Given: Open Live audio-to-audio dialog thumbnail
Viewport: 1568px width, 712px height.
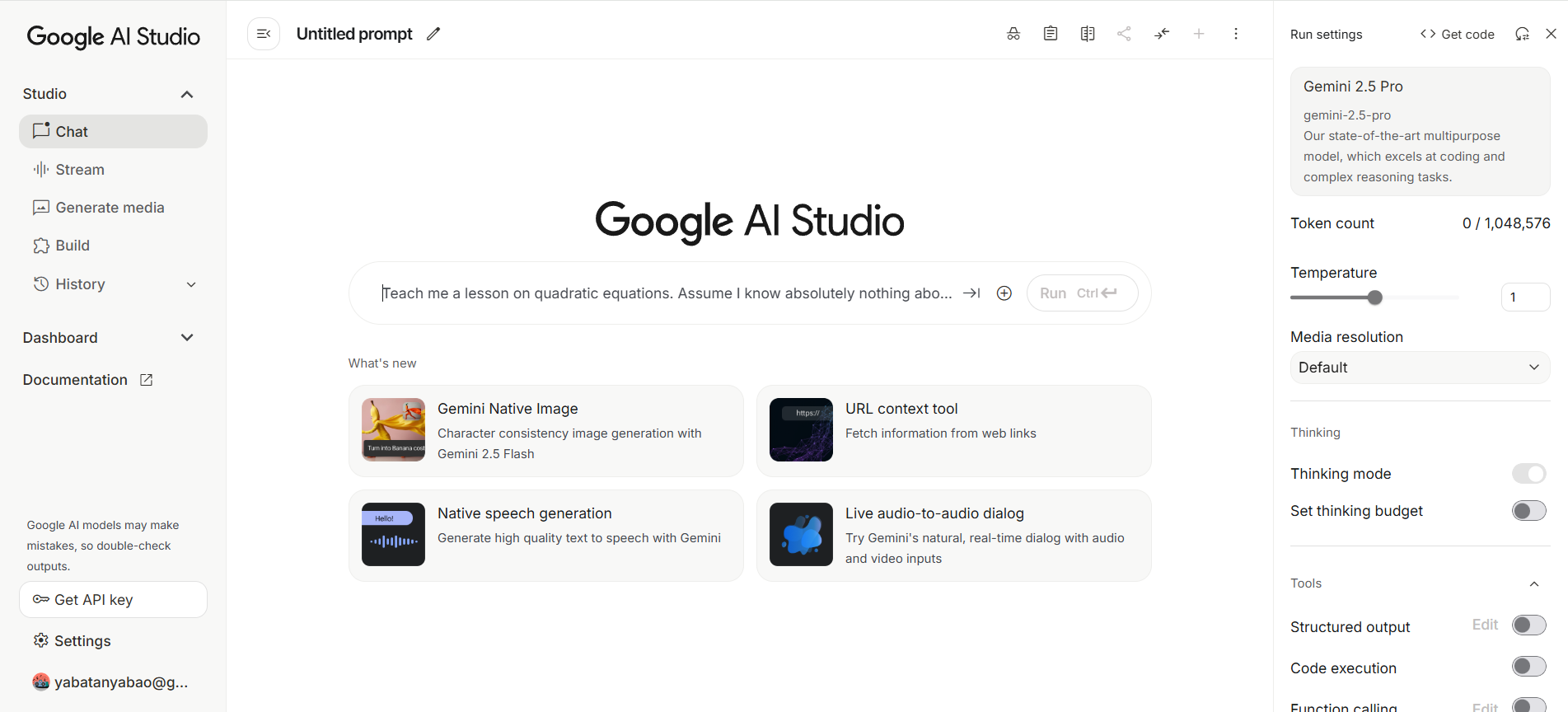Looking at the screenshot, I should (802, 535).
